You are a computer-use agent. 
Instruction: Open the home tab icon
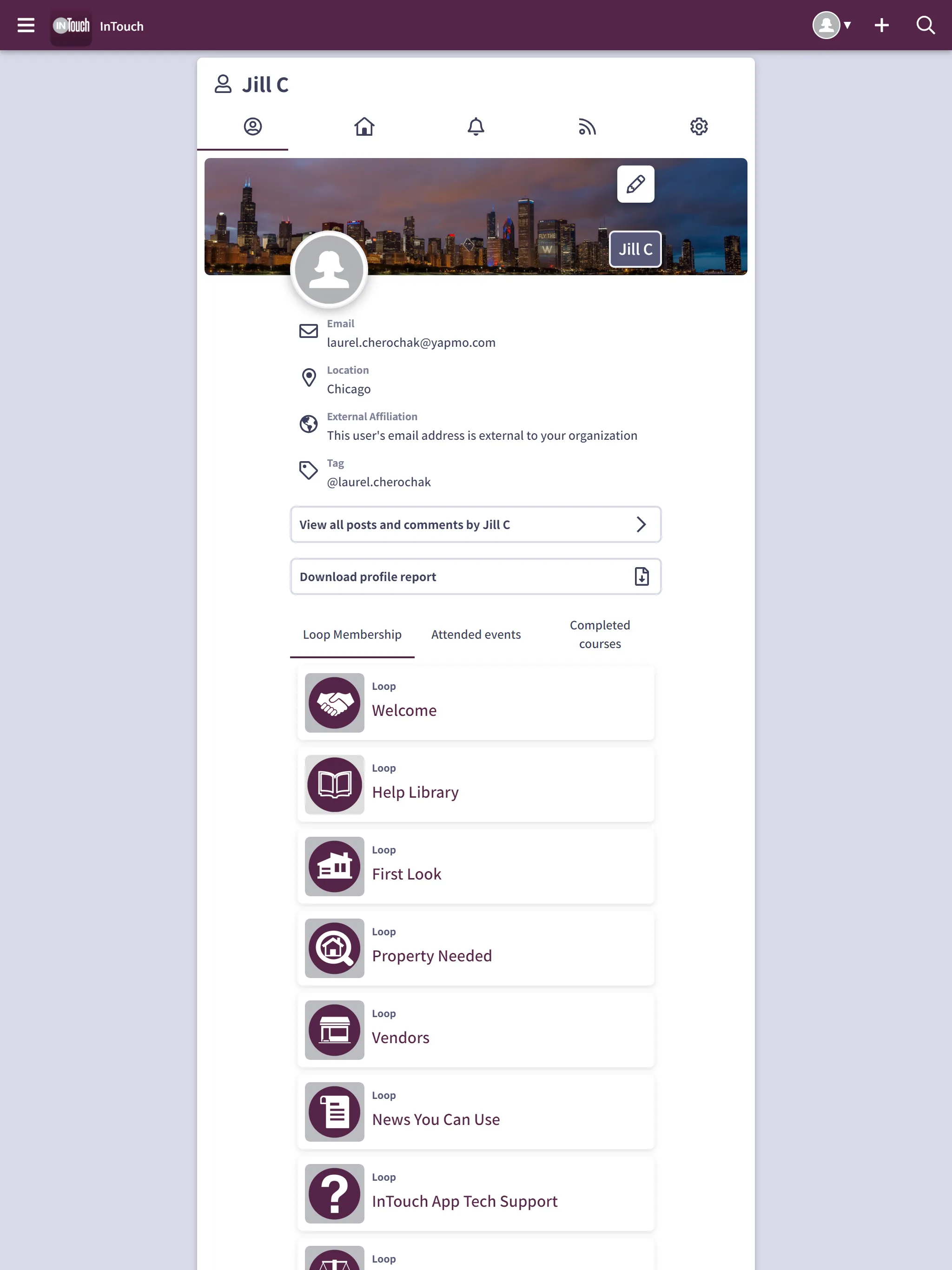364,126
